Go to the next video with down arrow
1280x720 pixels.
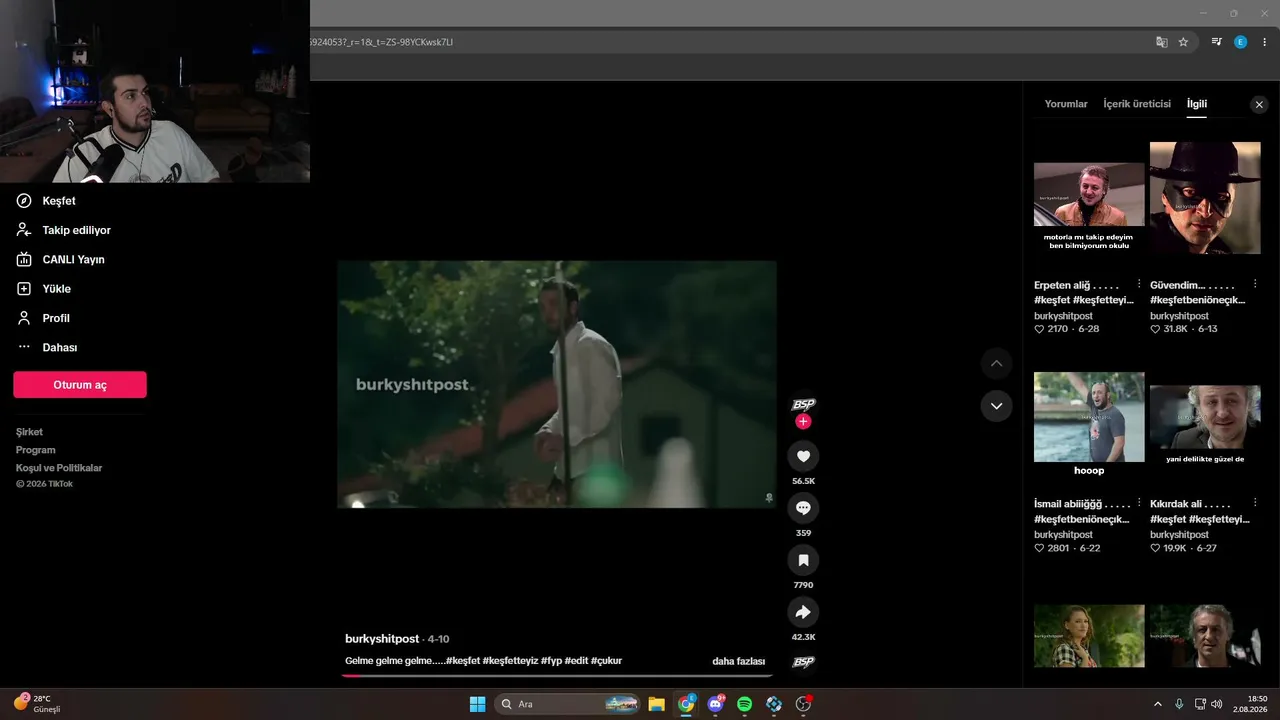(x=996, y=406)
